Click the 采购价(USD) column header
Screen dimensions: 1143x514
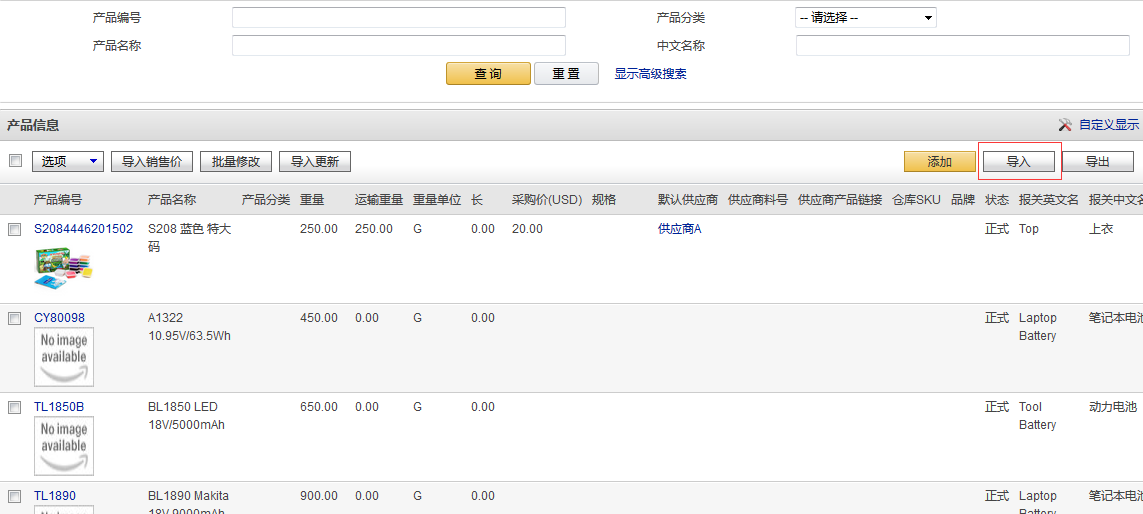pos(545,200)
